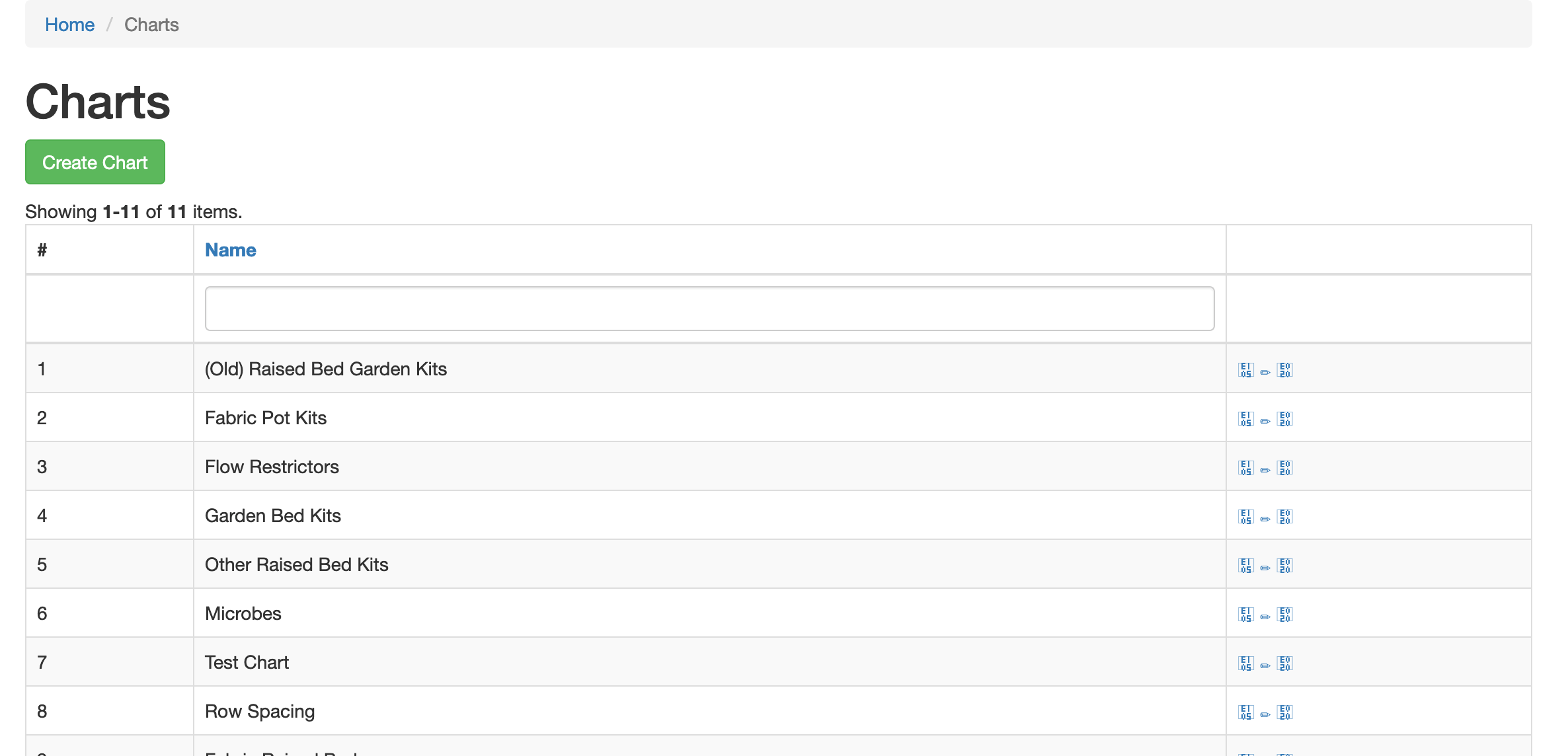The width and height of the screenshot is (1568, 756).
Task: Open the view icon for Row Spacing
Action: point(1245,712)
